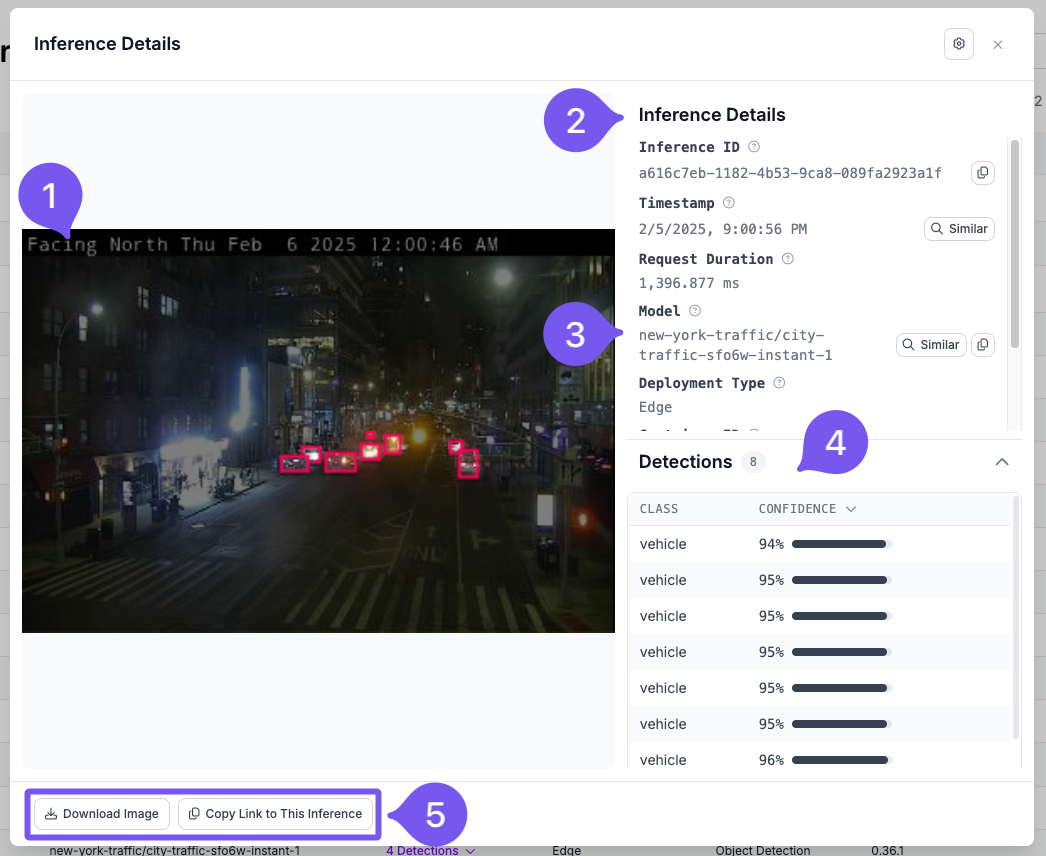Click help icon next to Inference ID

754,147
